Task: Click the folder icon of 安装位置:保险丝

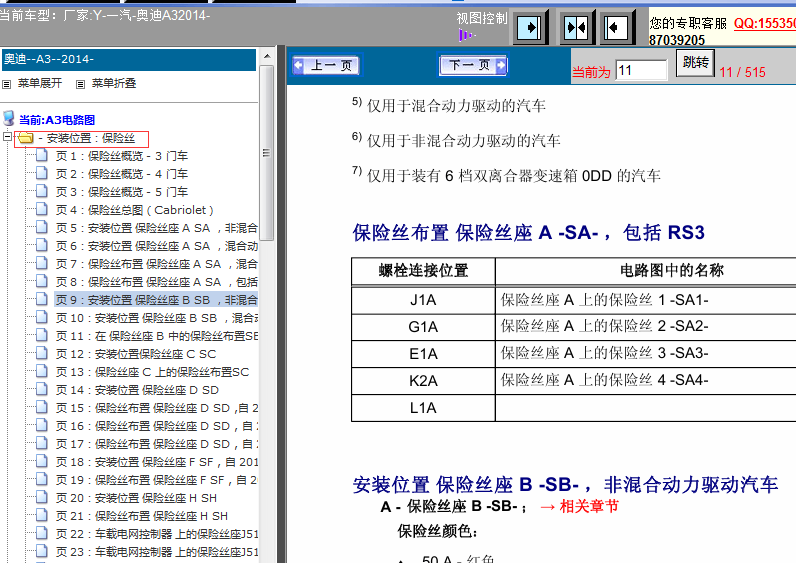Action: click(x=25, y=138)
